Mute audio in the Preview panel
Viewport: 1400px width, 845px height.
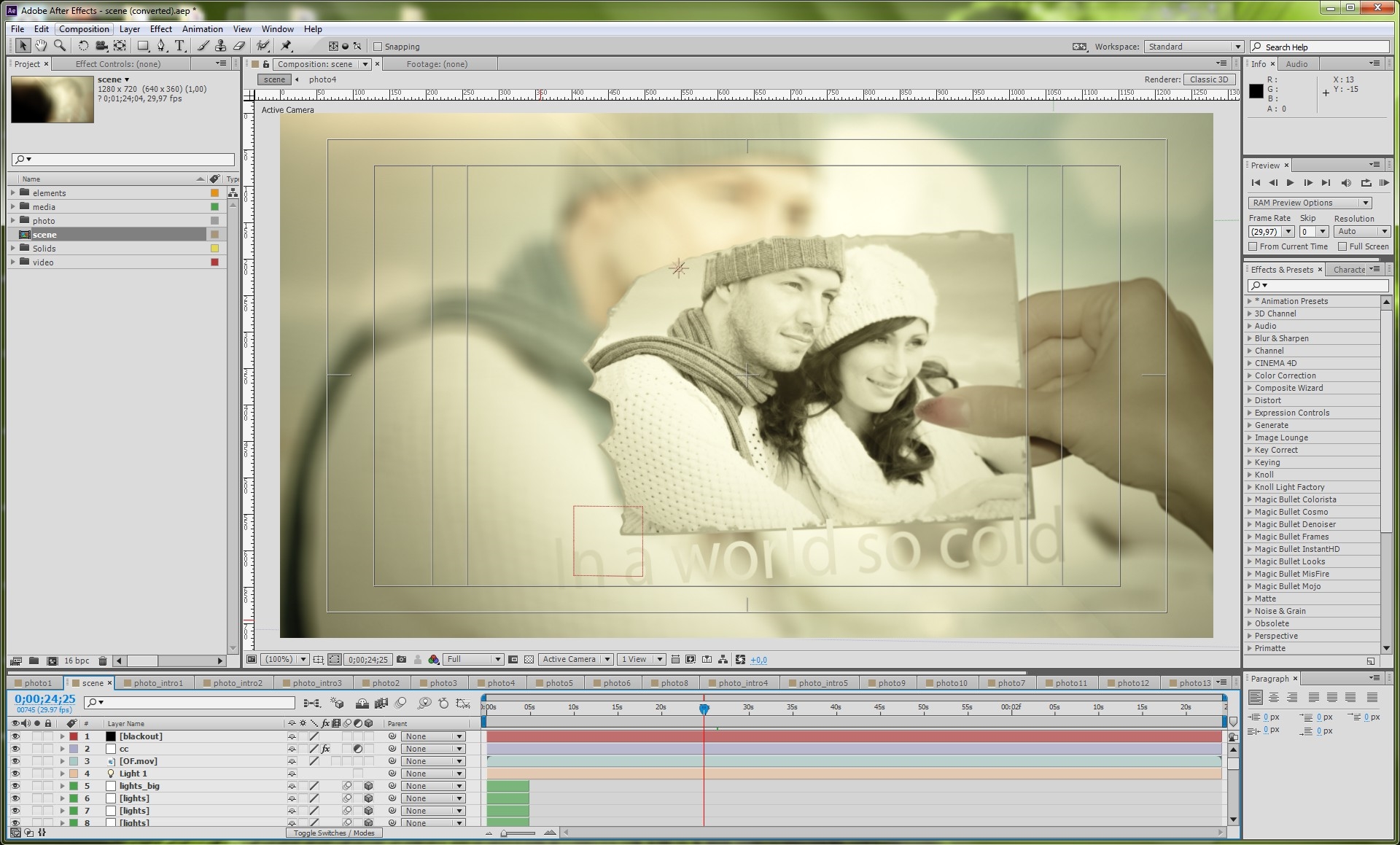pos(1346,183)
